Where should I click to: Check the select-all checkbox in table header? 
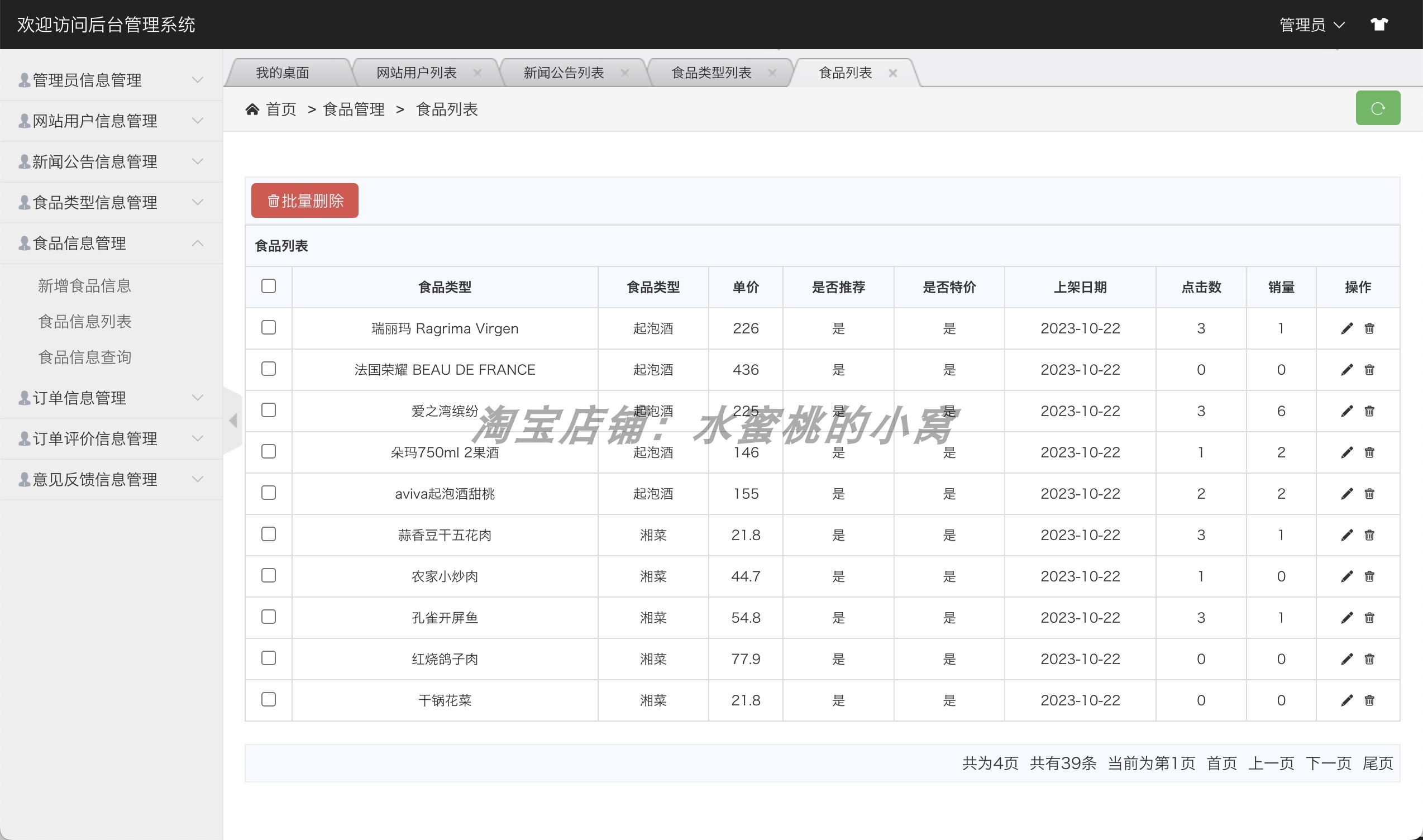click(x=268, y=287)
